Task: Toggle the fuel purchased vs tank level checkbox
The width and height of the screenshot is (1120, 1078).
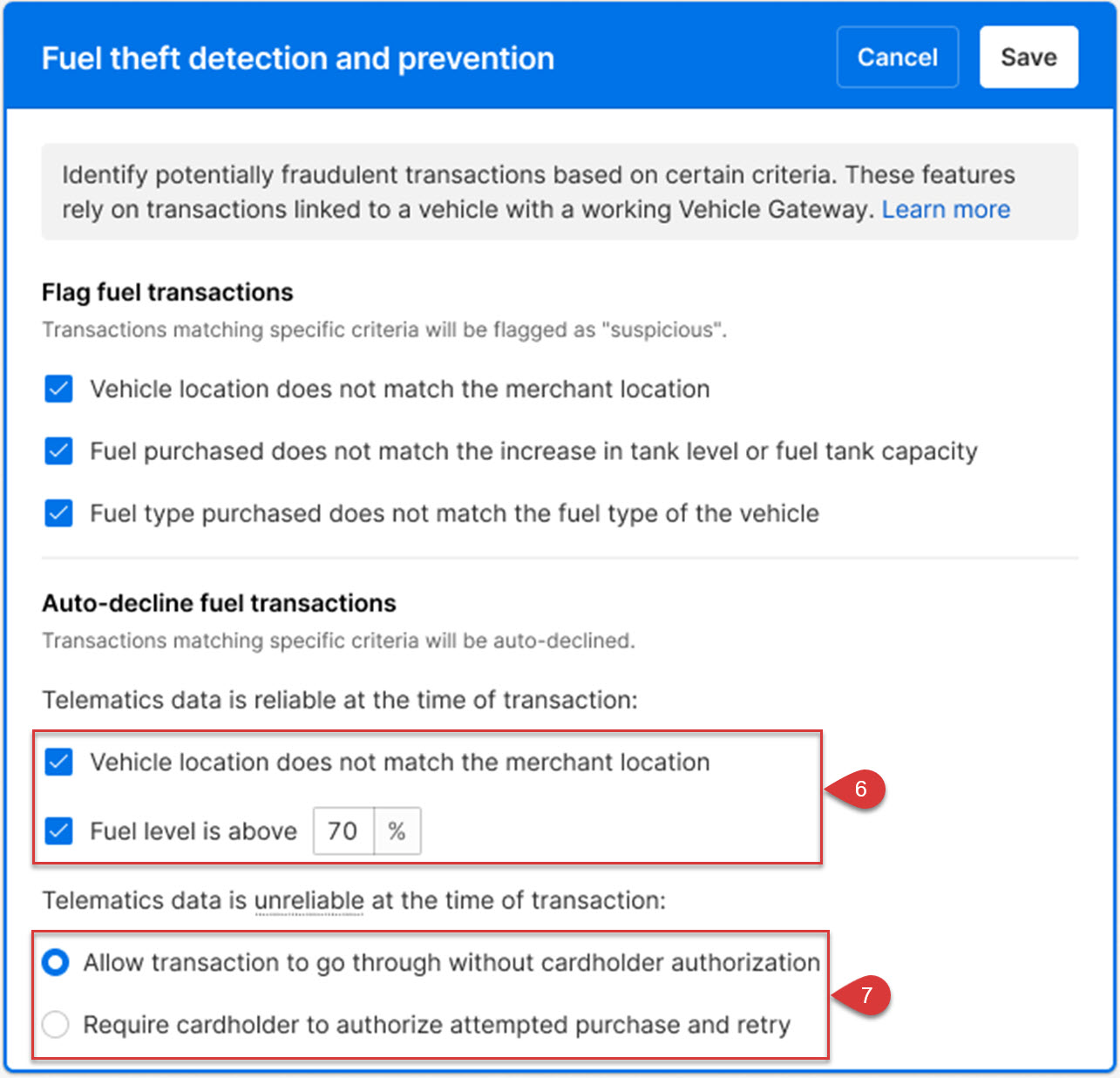Action: coord(58,451)
